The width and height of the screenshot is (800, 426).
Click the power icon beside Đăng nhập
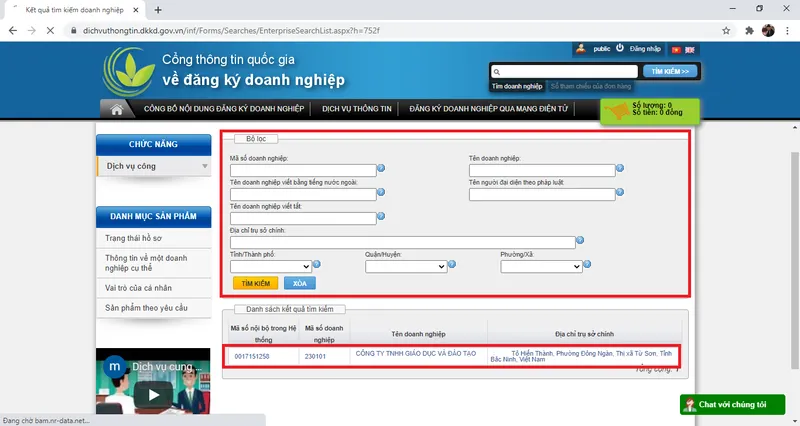click(620, 48)
